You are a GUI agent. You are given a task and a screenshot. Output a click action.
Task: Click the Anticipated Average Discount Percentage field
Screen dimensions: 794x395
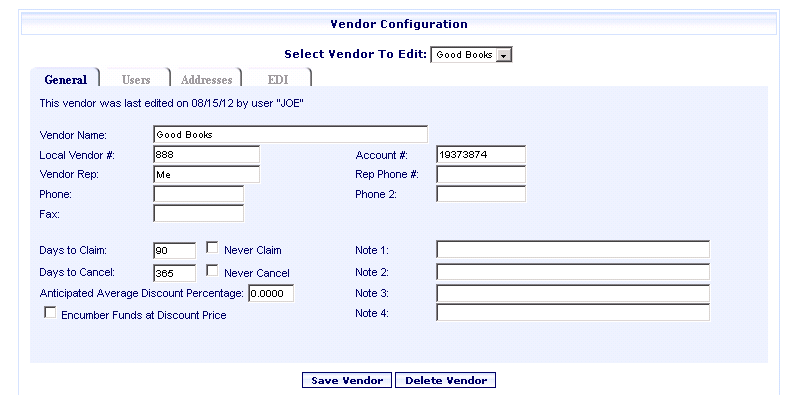(271, 293)
